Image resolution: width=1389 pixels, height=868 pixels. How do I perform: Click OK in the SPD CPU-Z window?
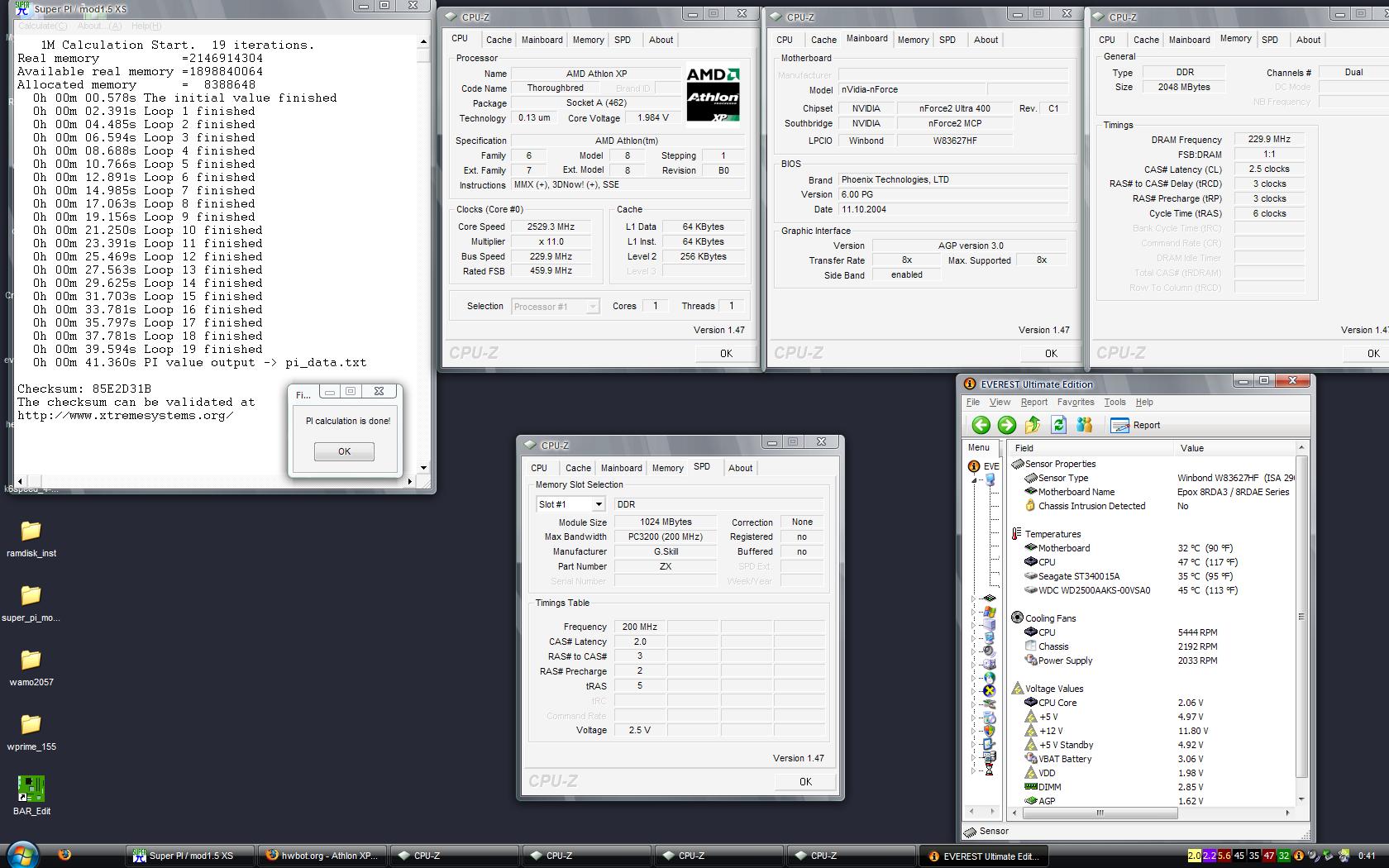(805, 781)
